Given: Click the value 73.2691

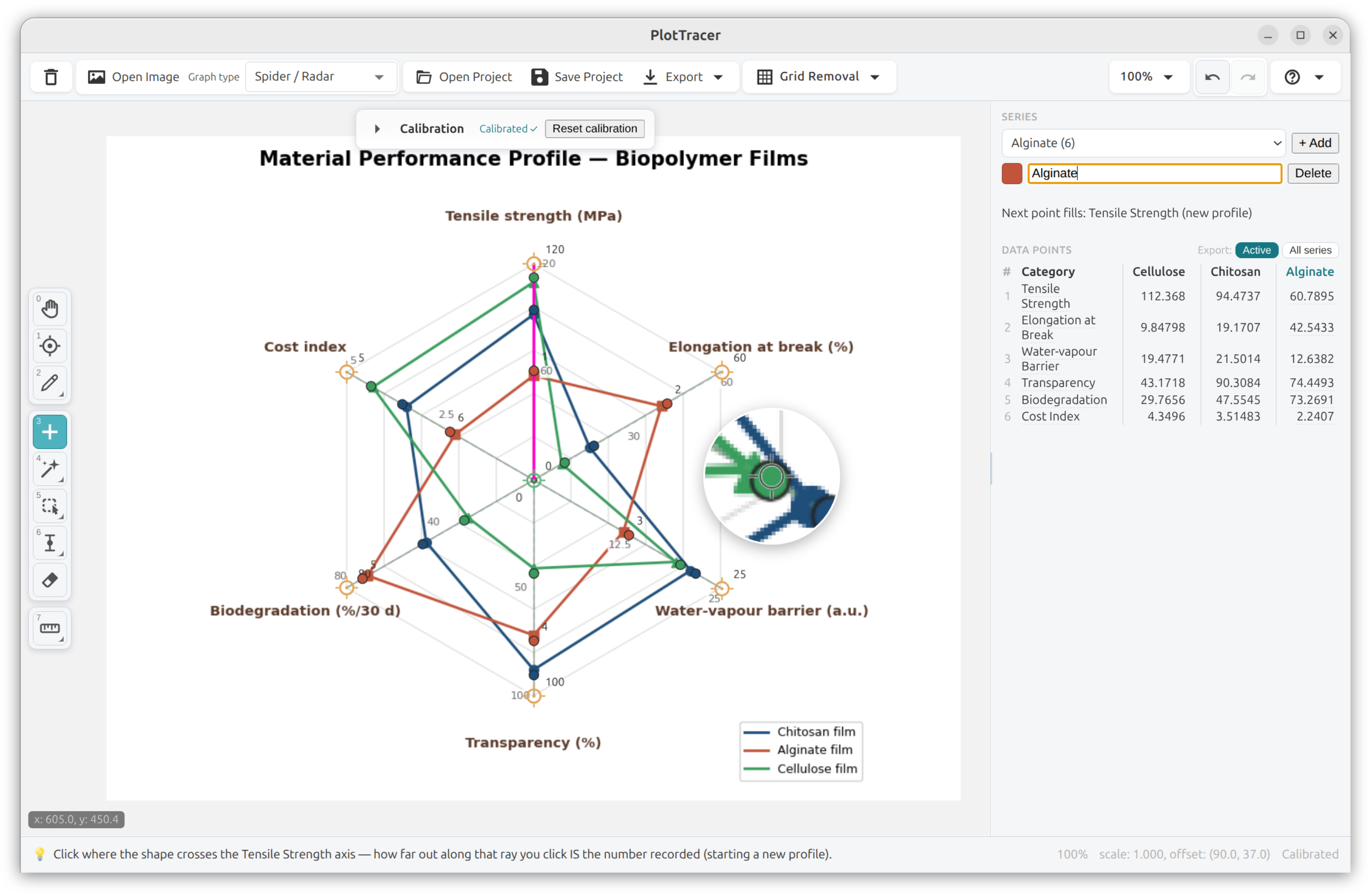Looking at the screenshot, I should point(1311,400).
